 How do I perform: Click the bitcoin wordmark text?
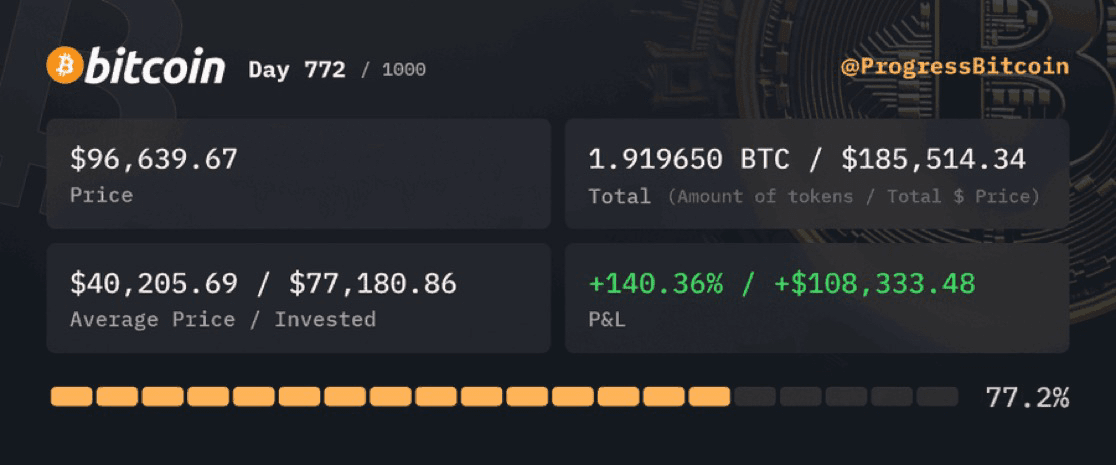pyautogui.click(x=156, y=67)
